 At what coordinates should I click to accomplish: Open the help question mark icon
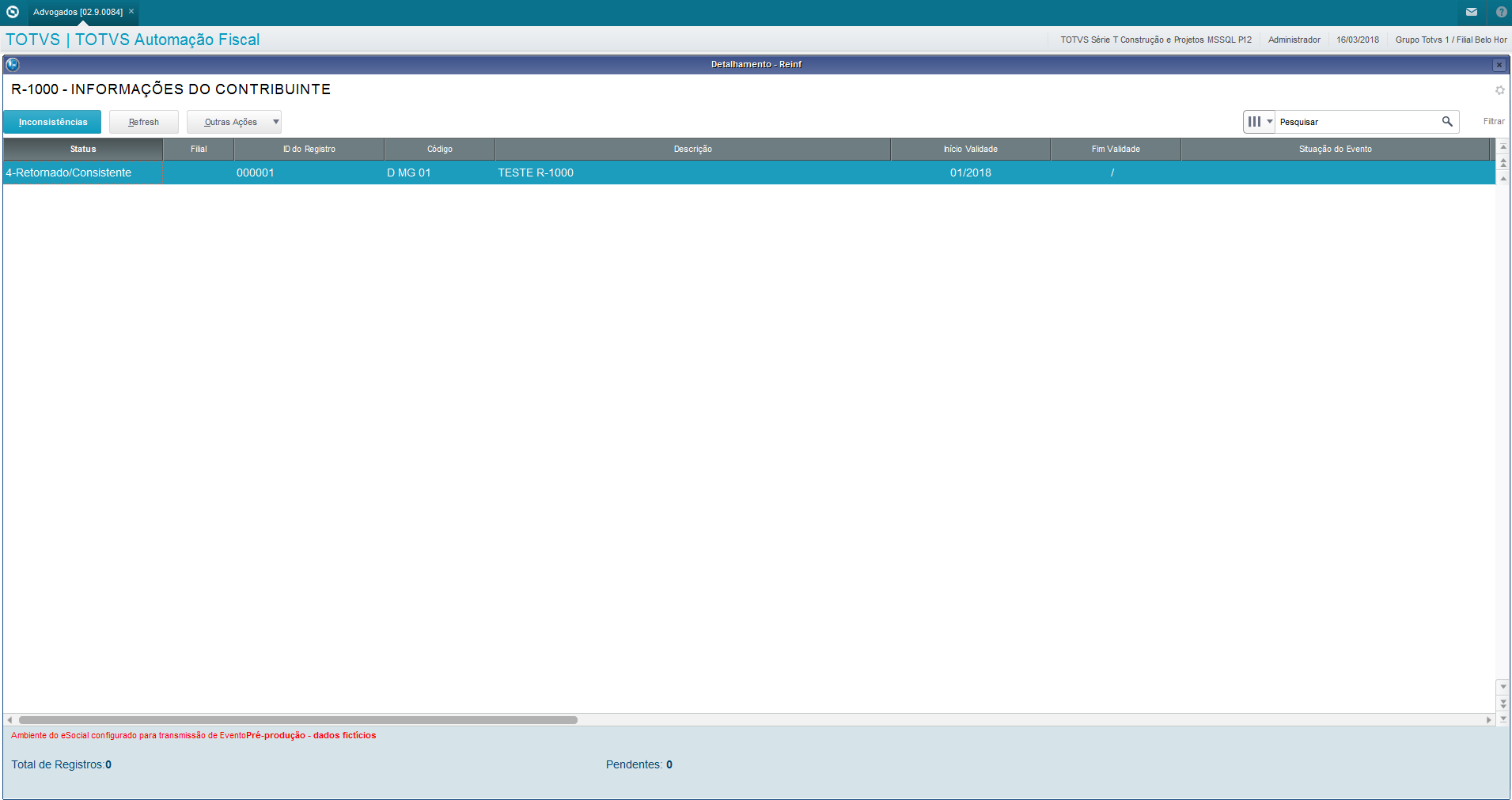click(x=1502, y=12)
